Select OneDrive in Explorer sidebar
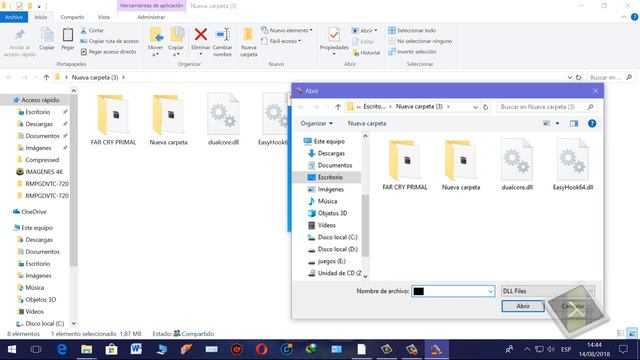640x360 pixels. (30, 212)
